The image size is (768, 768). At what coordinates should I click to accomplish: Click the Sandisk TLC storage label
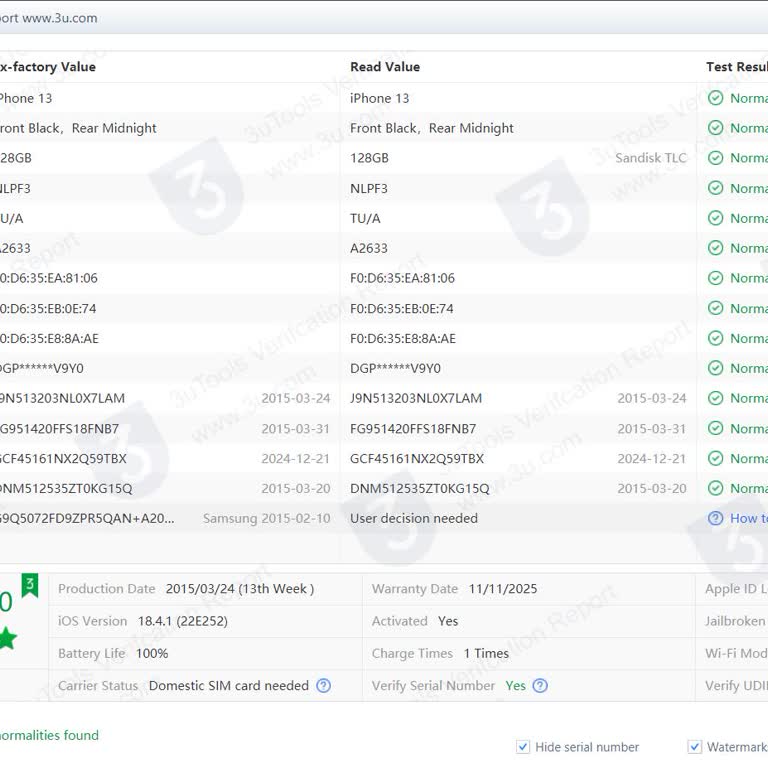[x=650, y=158]
